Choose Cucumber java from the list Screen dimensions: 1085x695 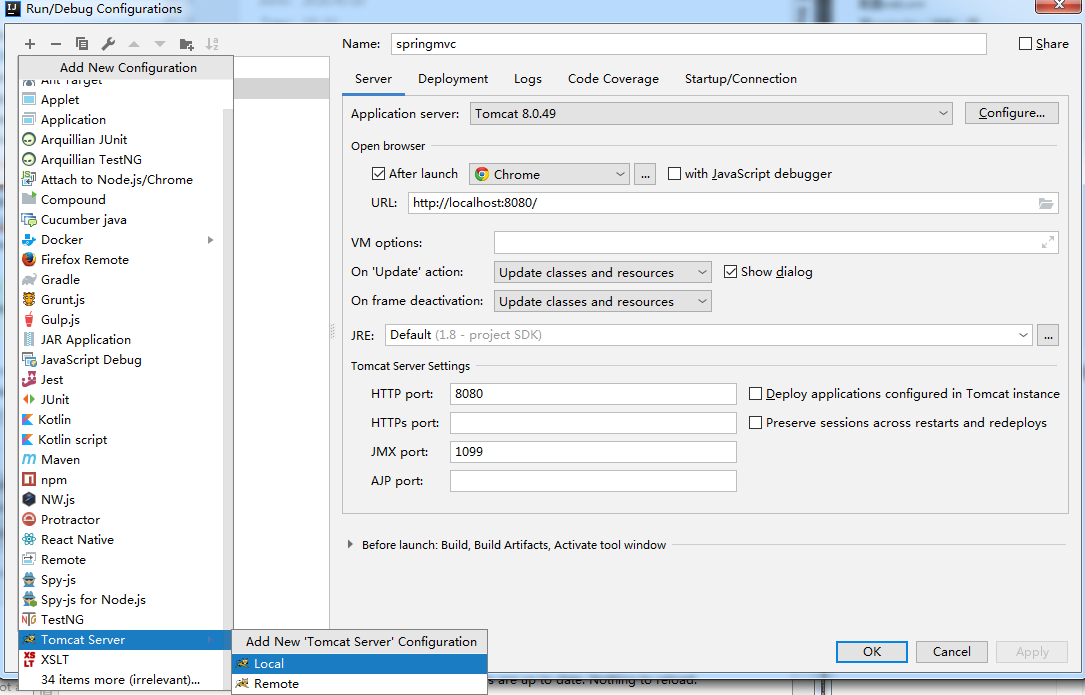(122, 220)
